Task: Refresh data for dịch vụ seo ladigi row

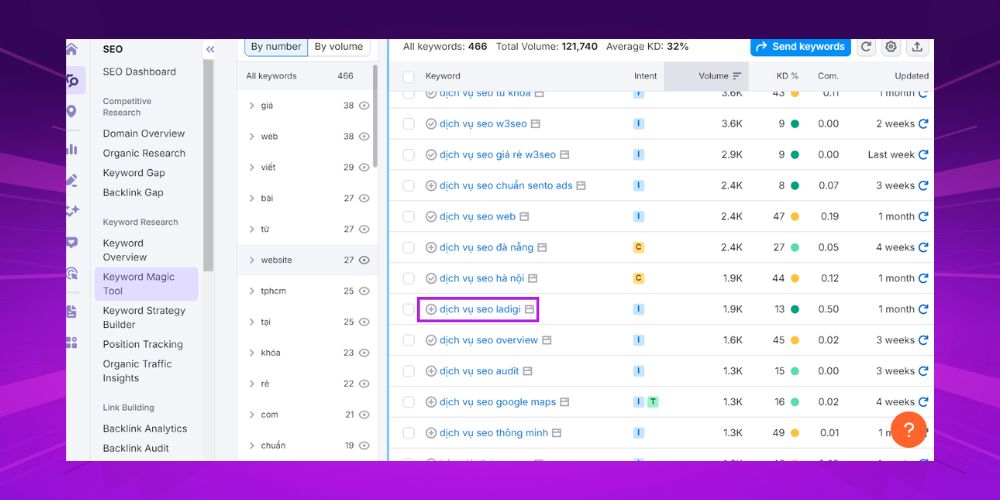Action: pos(923,309)
